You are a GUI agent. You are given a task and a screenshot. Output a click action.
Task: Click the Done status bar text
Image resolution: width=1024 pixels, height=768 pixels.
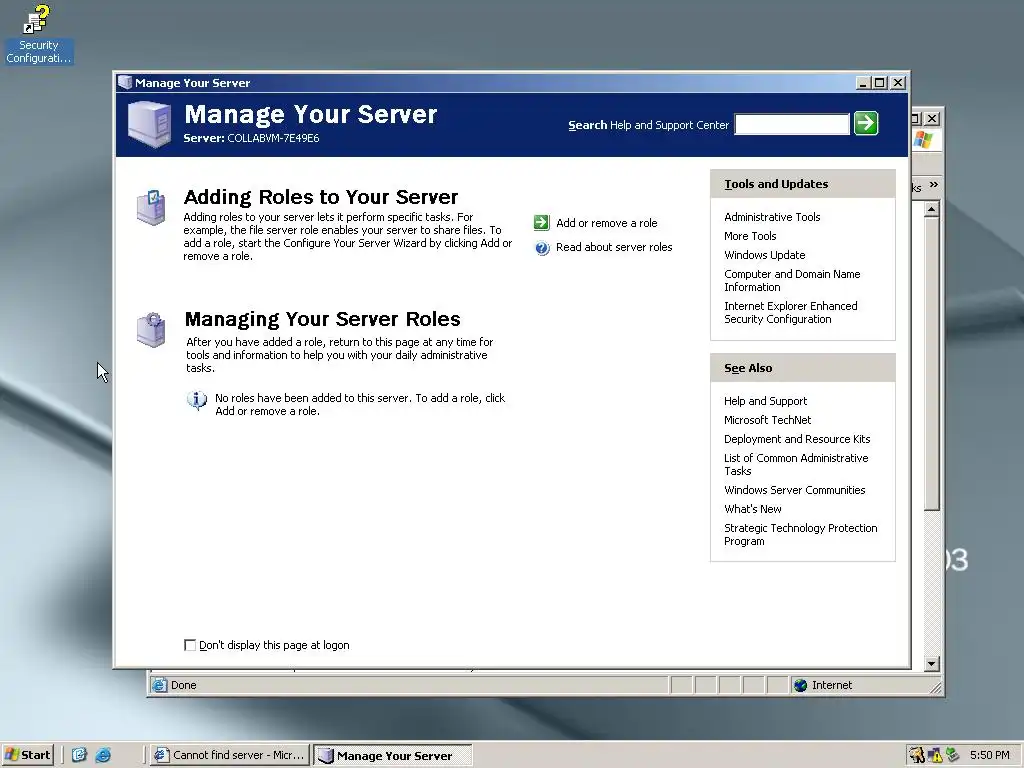[x=184, y=685]
